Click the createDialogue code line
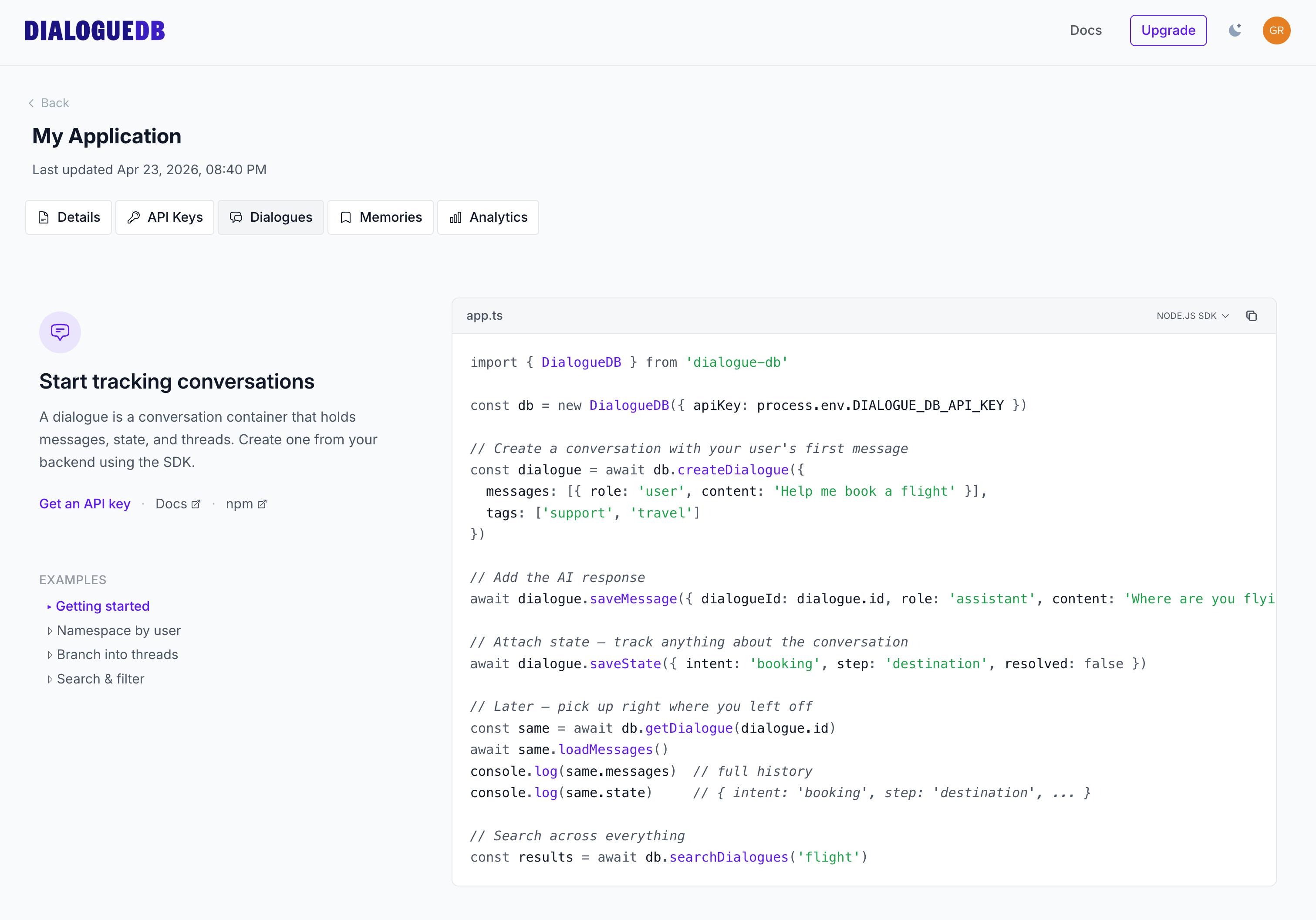1316x920 pixels. (x=638, y=470)
